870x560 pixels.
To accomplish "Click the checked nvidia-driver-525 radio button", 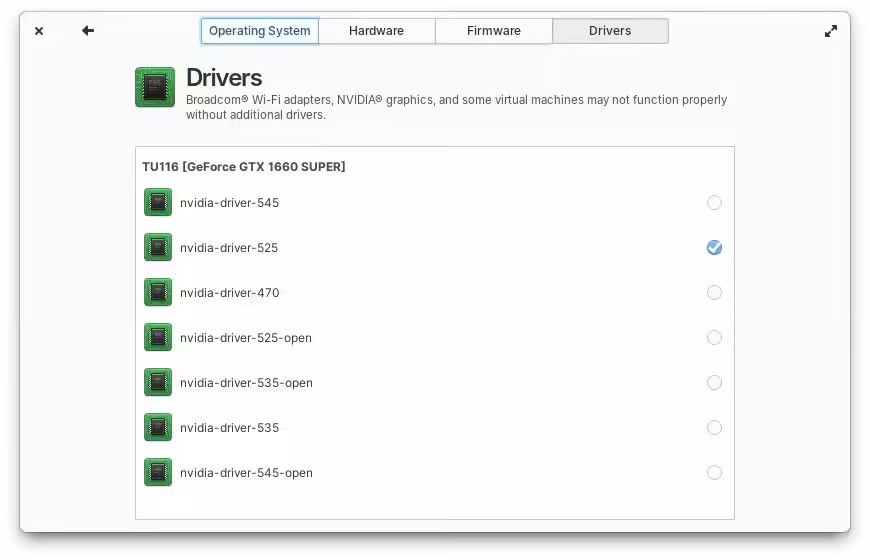I will click(714, 248).
